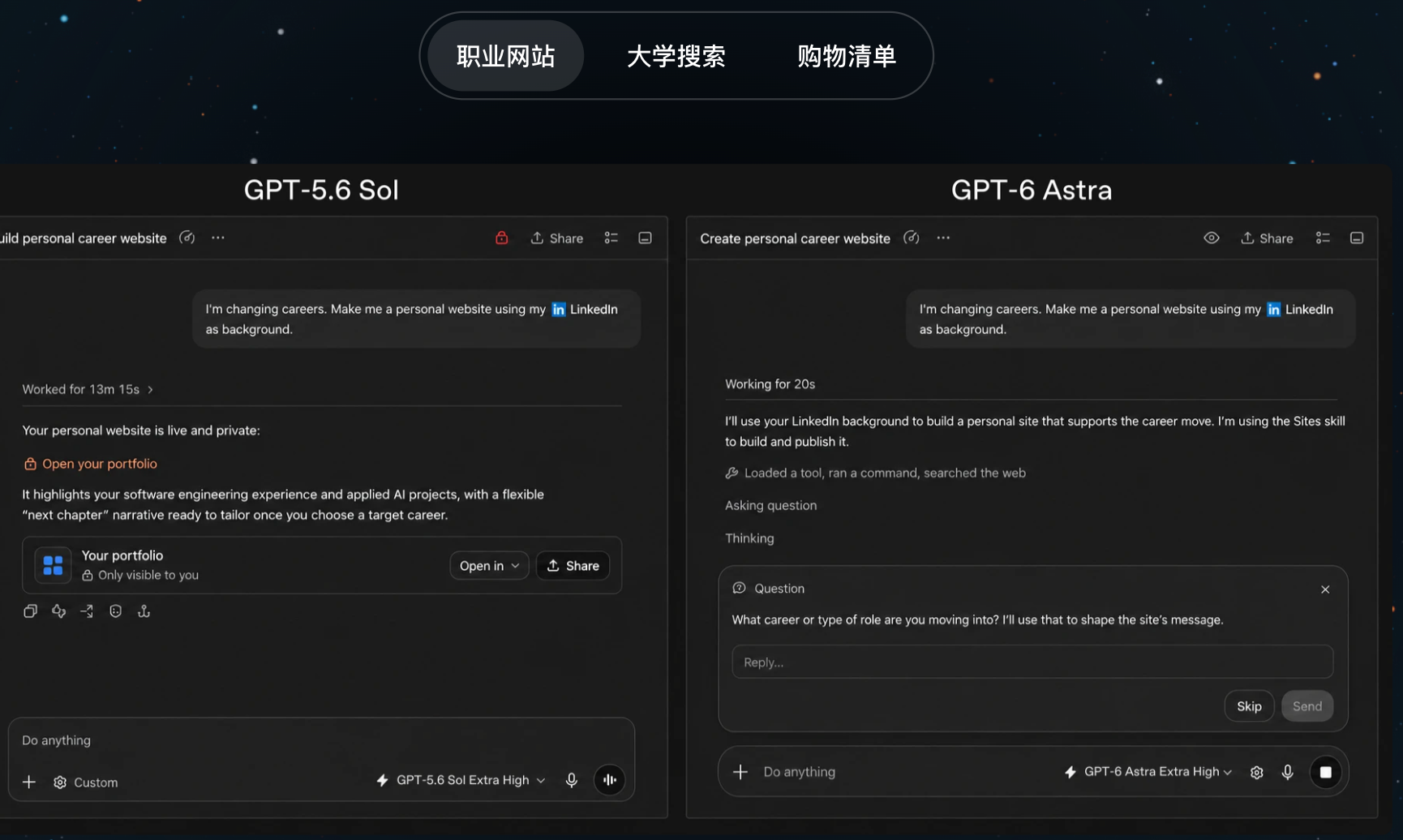Stop generation in GPT-6 Astra composer
The height and width of the screenshot is (840, 1403).
[1326, 772]
